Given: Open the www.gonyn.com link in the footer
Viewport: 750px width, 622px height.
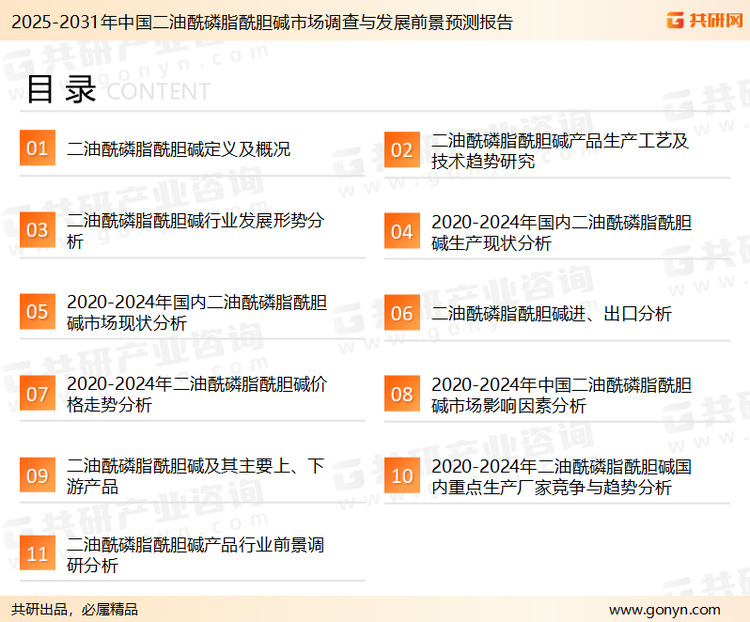Looking at the screenshot, I should click(664, 610).
